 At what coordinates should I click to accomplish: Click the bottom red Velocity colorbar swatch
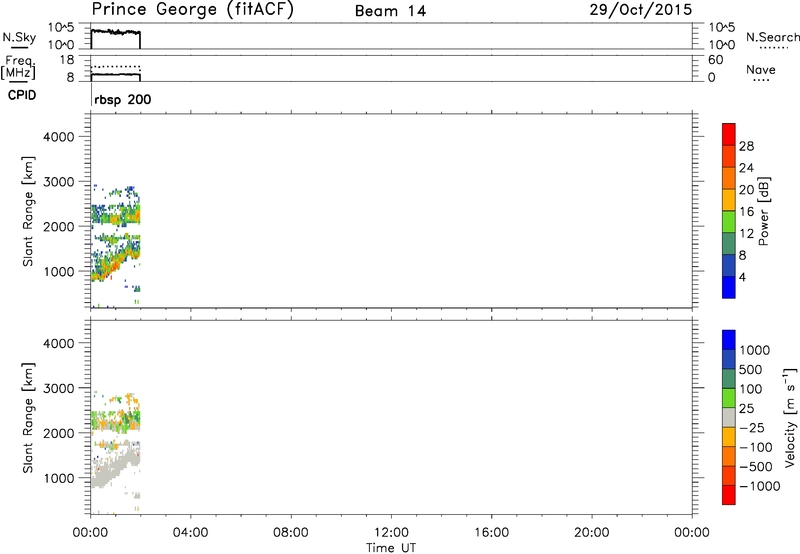729,495
